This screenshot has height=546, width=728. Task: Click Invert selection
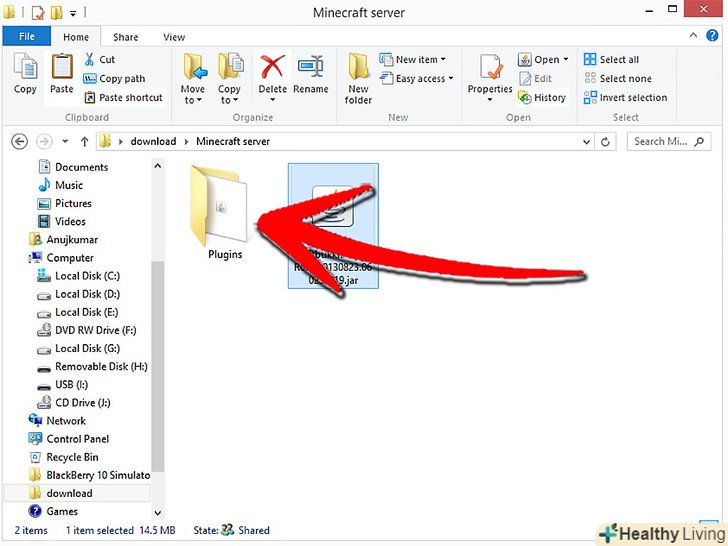(x=625, y=98)
